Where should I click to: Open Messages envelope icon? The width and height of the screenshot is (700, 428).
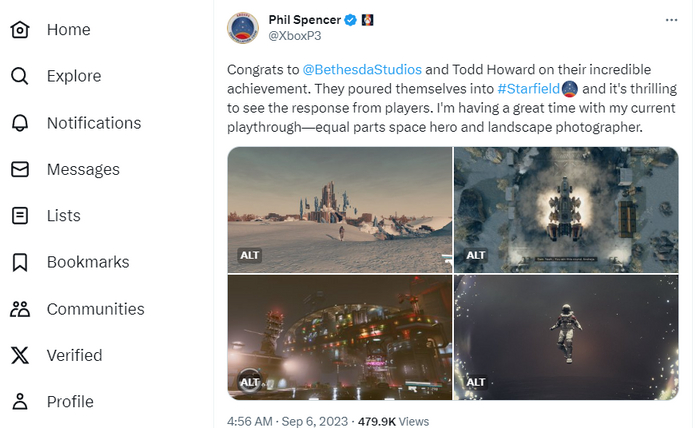[x=19, y=169]
